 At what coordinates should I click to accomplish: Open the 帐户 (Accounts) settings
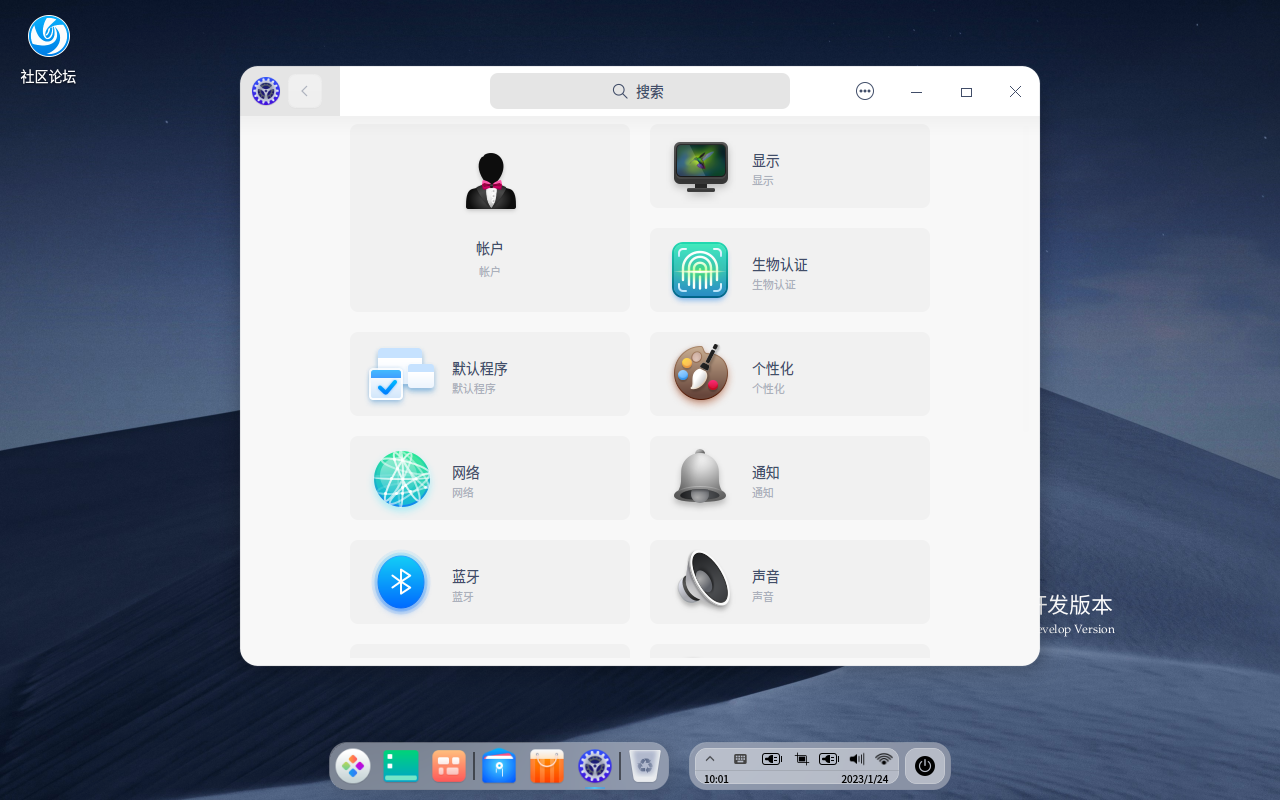489,218
